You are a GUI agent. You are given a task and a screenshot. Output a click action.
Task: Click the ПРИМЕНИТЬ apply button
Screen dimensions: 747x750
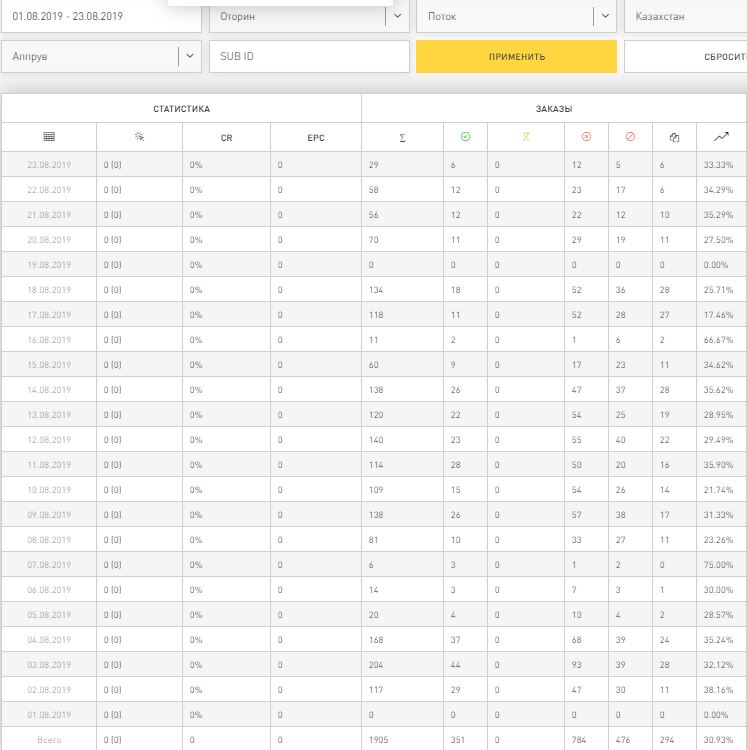pos(516,56)
